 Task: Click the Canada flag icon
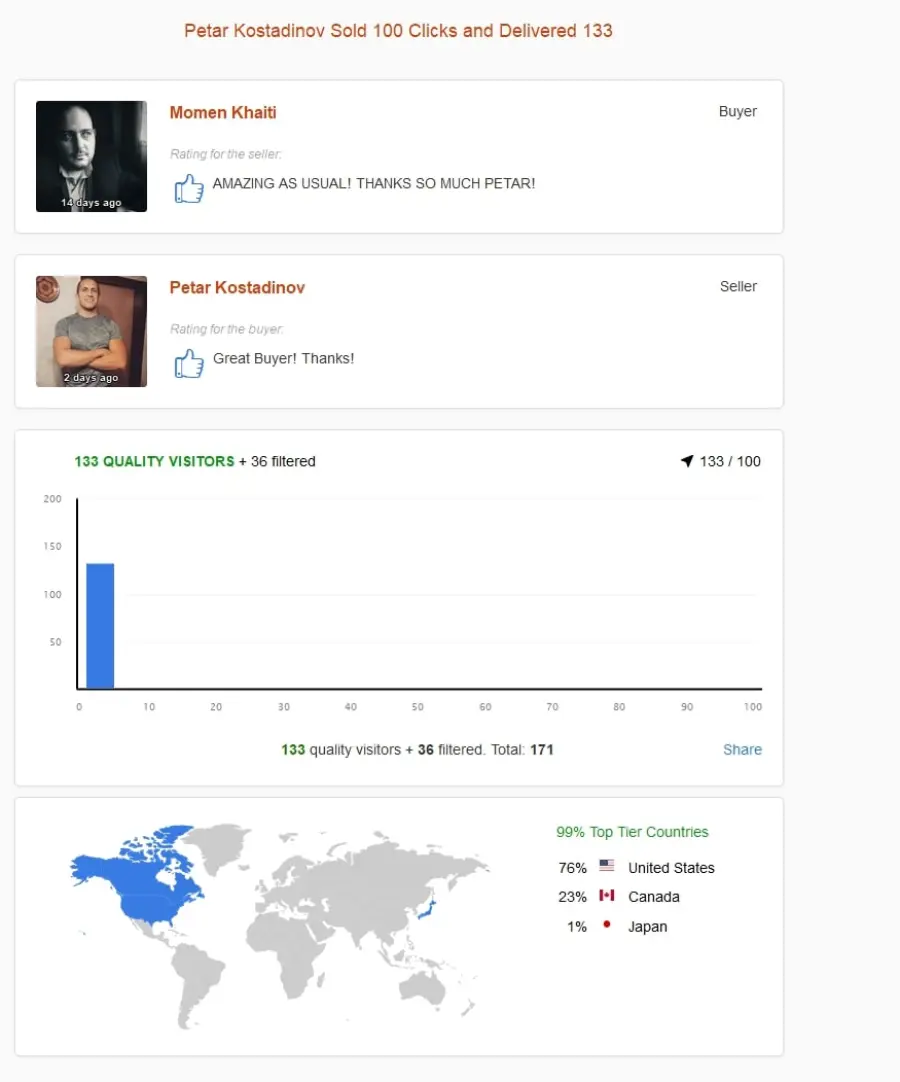pyautogui.click(x=607, y=895)
